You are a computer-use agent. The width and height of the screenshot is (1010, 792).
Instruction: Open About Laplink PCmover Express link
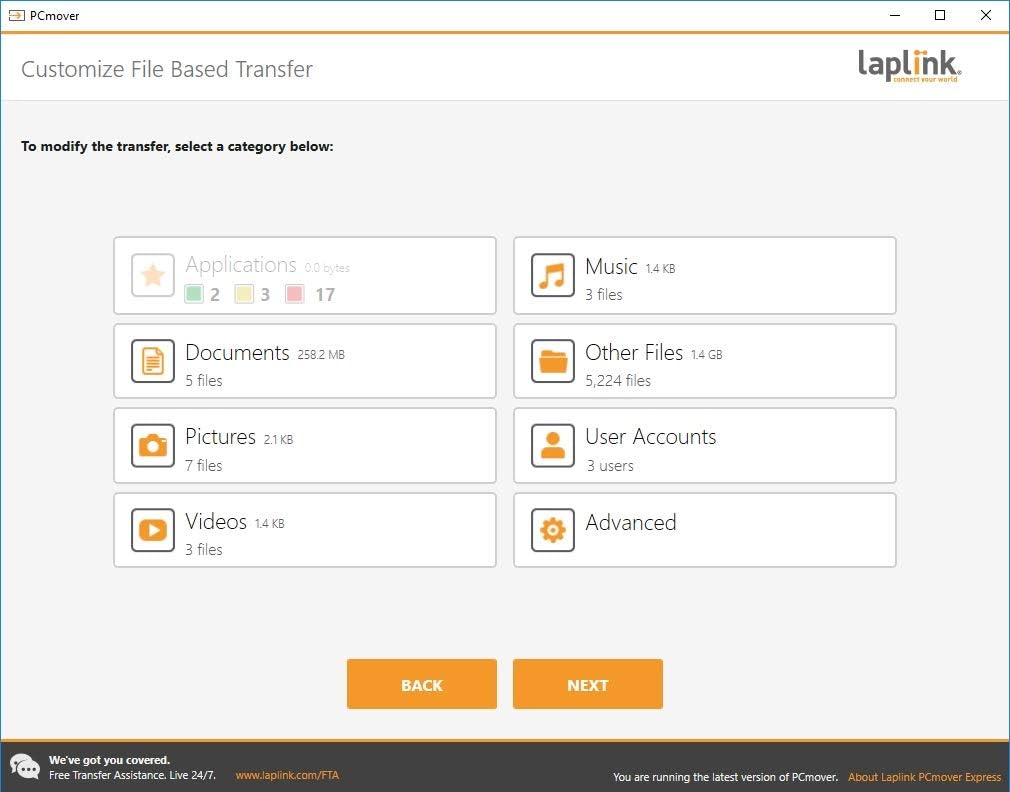pos(924,777)
